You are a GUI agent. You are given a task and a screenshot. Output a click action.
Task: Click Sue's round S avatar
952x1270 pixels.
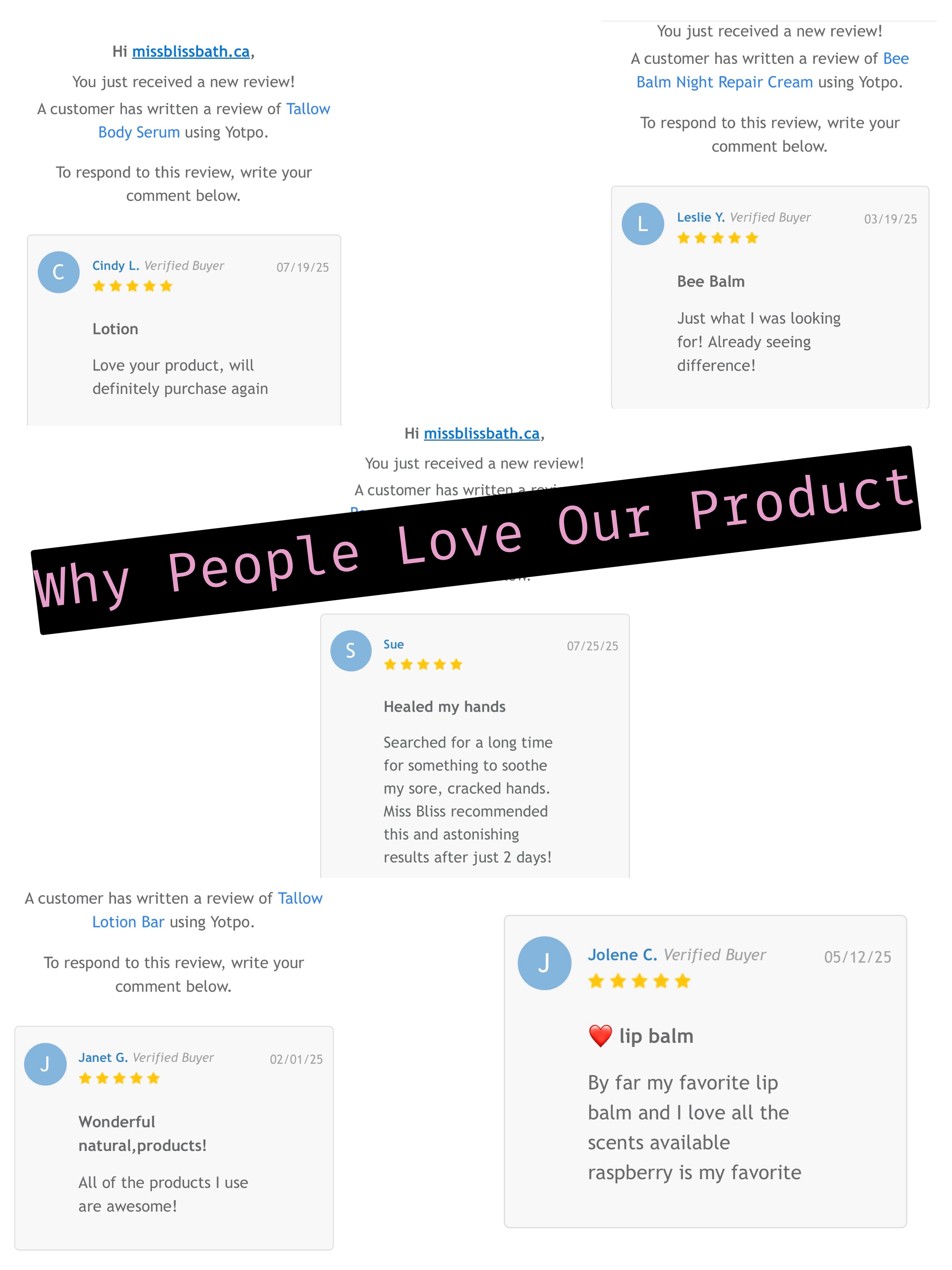coord(351,651)
